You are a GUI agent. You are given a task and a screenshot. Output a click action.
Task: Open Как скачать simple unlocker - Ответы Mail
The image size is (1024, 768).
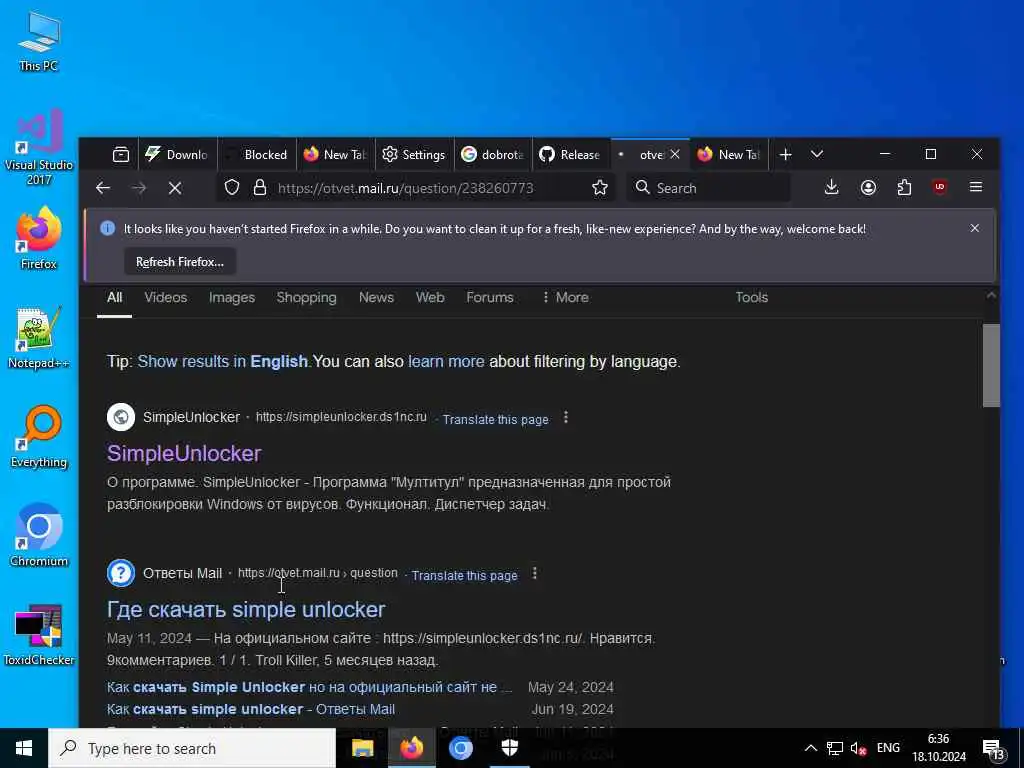(x=251, y=709)
